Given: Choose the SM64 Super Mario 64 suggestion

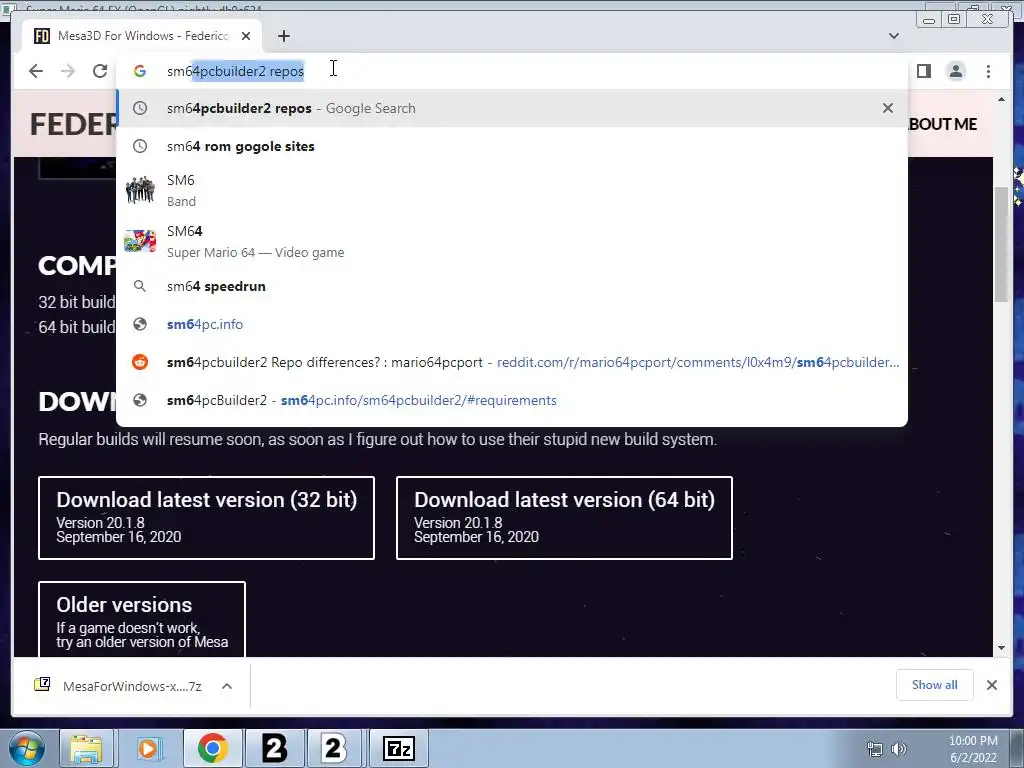Looking at the screenshot, I should (511, 241).
